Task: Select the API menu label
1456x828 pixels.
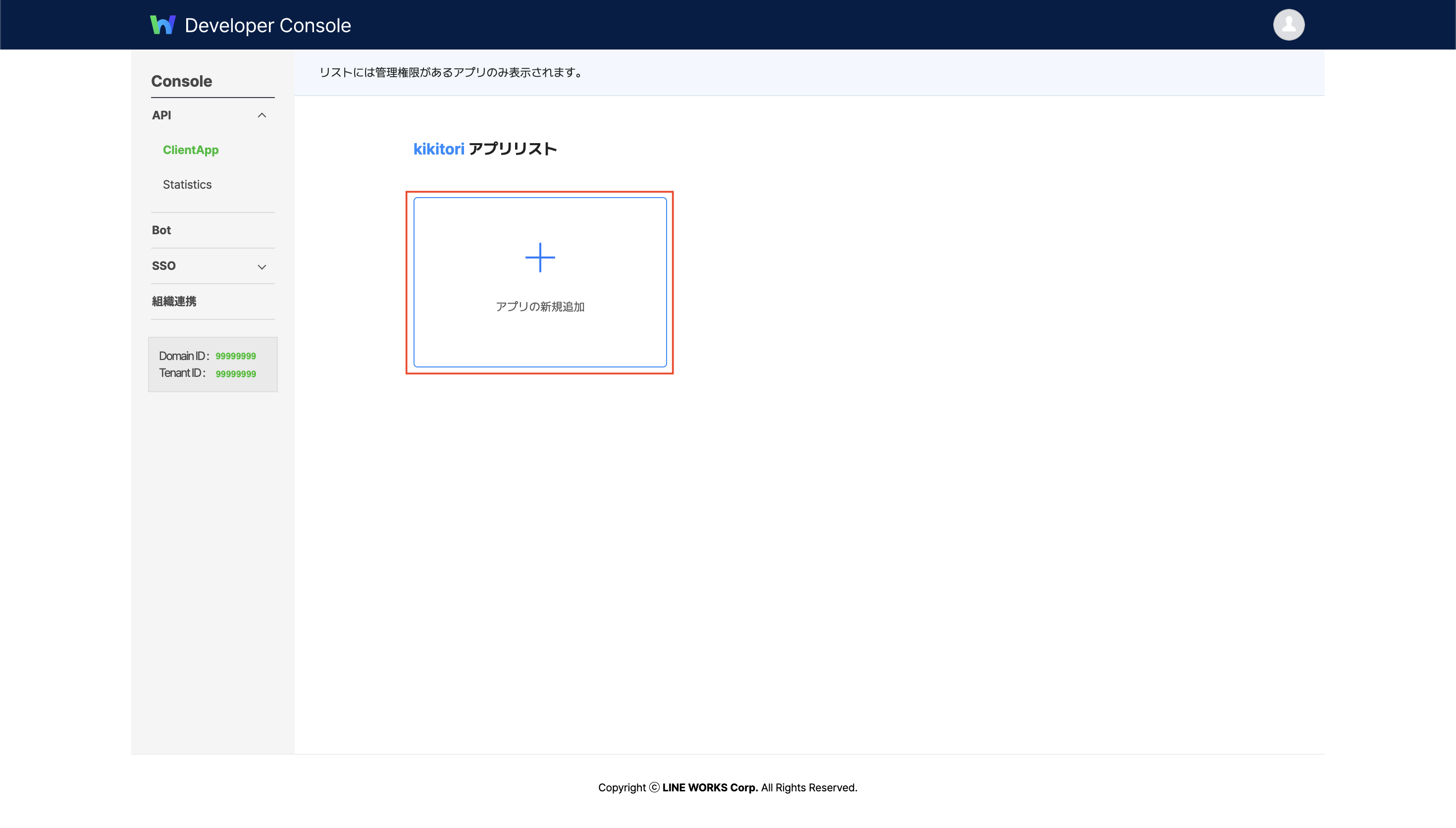Action: click(x=161, y=115)
